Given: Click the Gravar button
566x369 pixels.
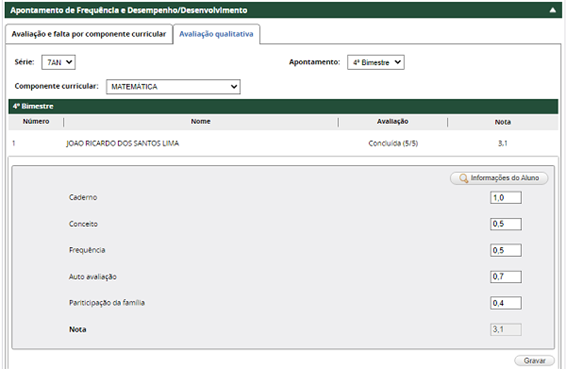Looking at the screenshot, I should [535, 360].
